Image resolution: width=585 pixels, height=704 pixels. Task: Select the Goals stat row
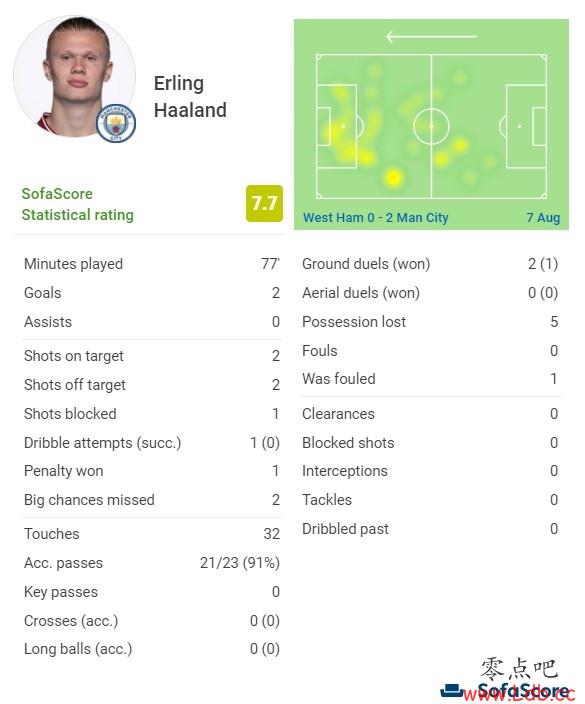(x=152, y=293)
